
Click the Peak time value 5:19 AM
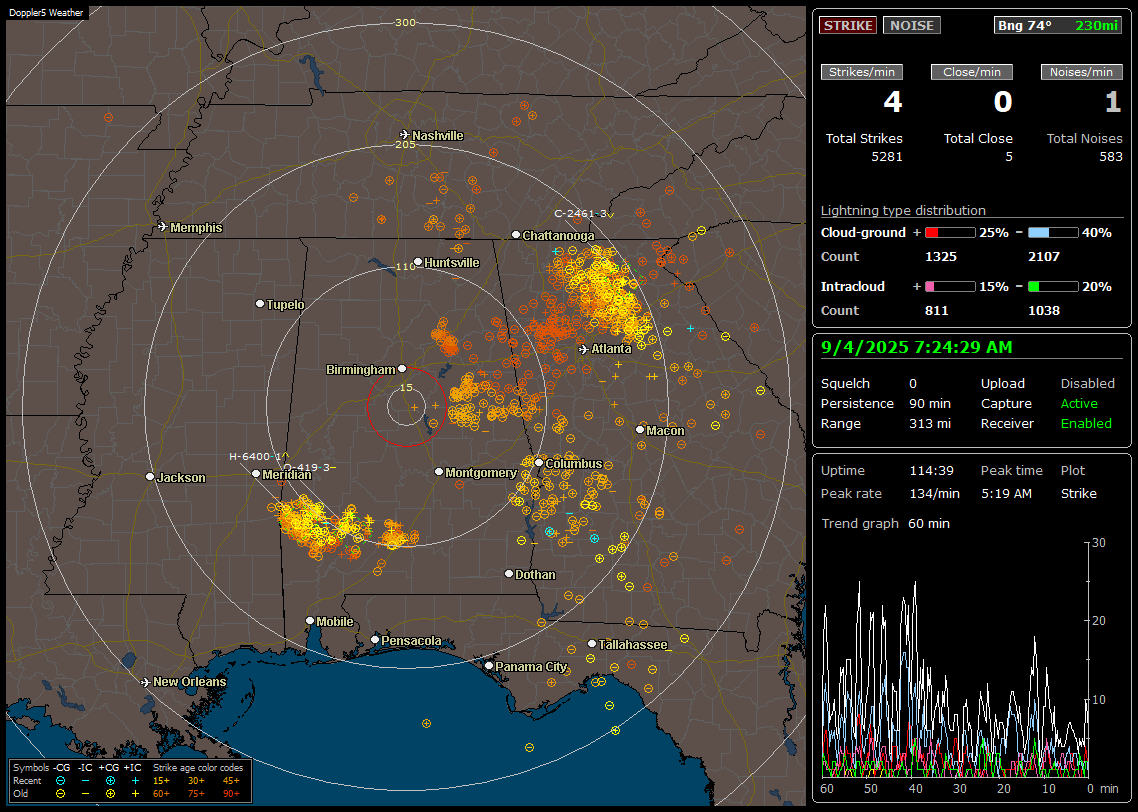tap(1006, 493)
